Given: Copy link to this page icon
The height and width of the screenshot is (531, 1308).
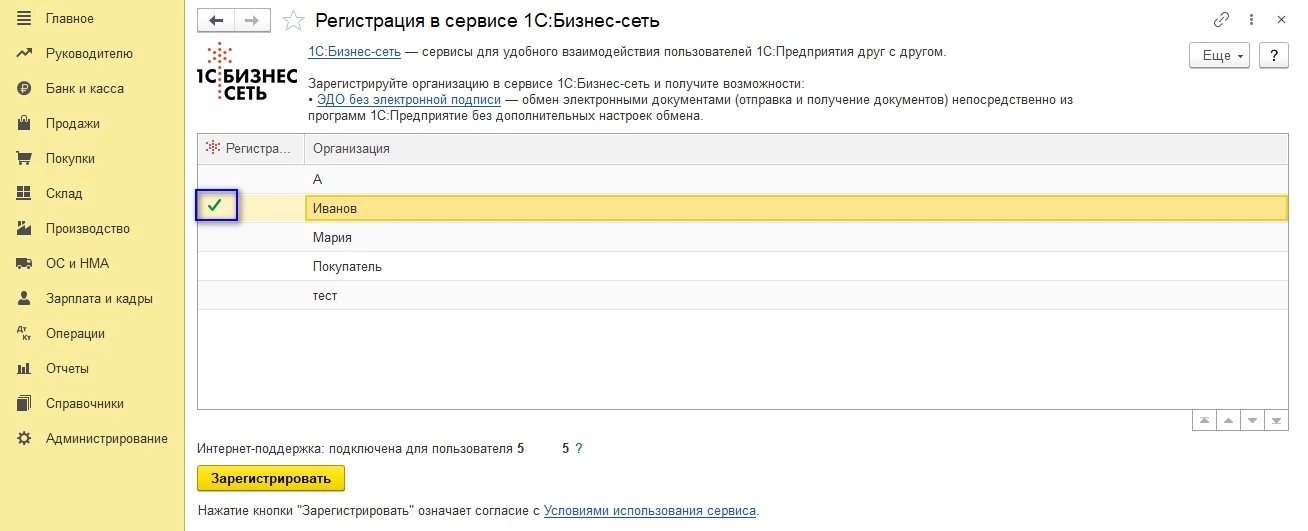Looking at the screenshot, I should pyautogui.click(x=1221, y=20).
